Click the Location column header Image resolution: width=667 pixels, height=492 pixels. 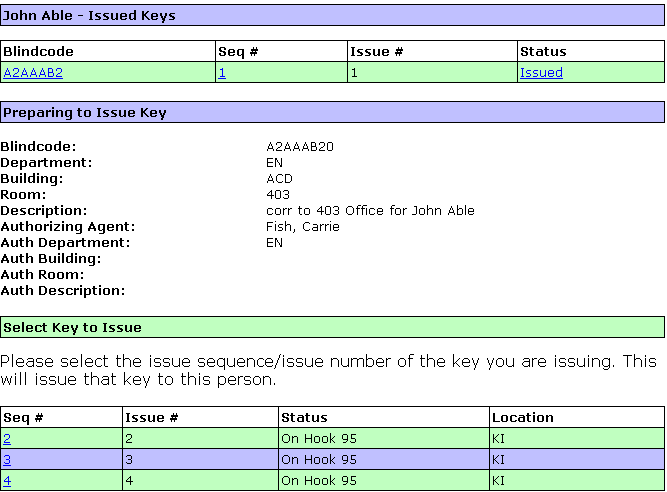coord(523,418)
